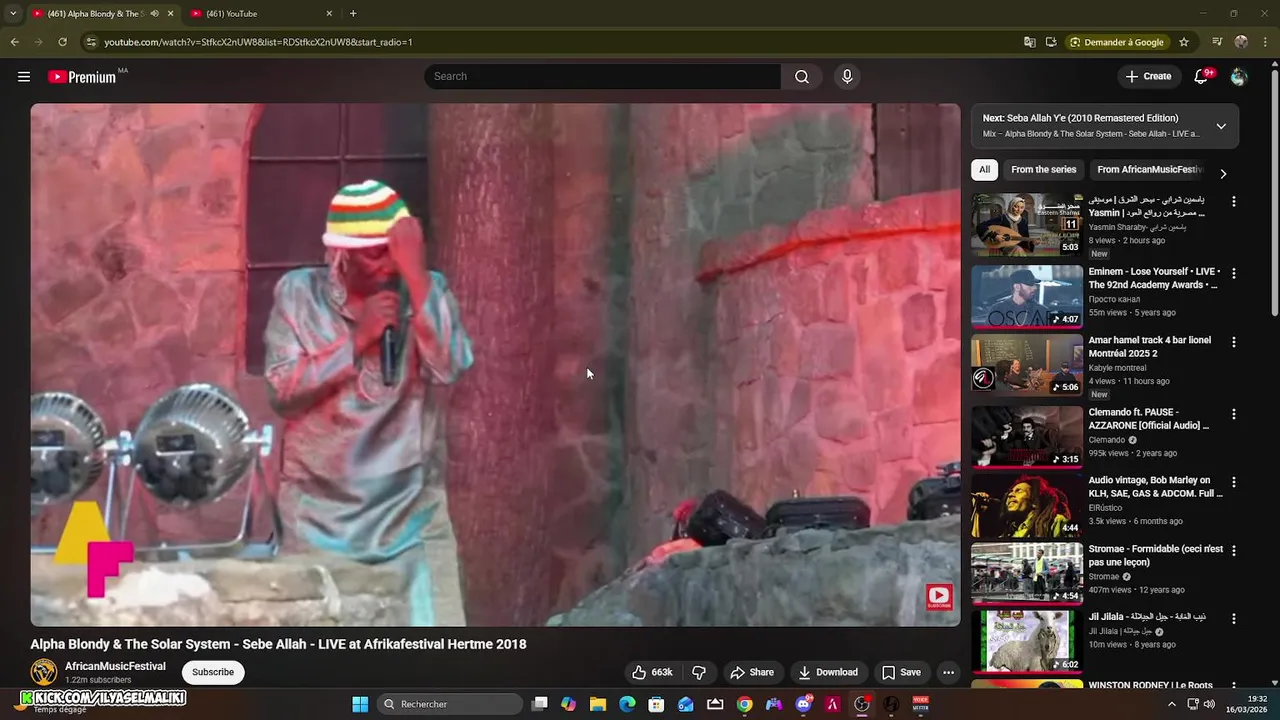The image size is (1280, 720).
Task: Focus the YouTube search field
Action: (x=603, y=77)
